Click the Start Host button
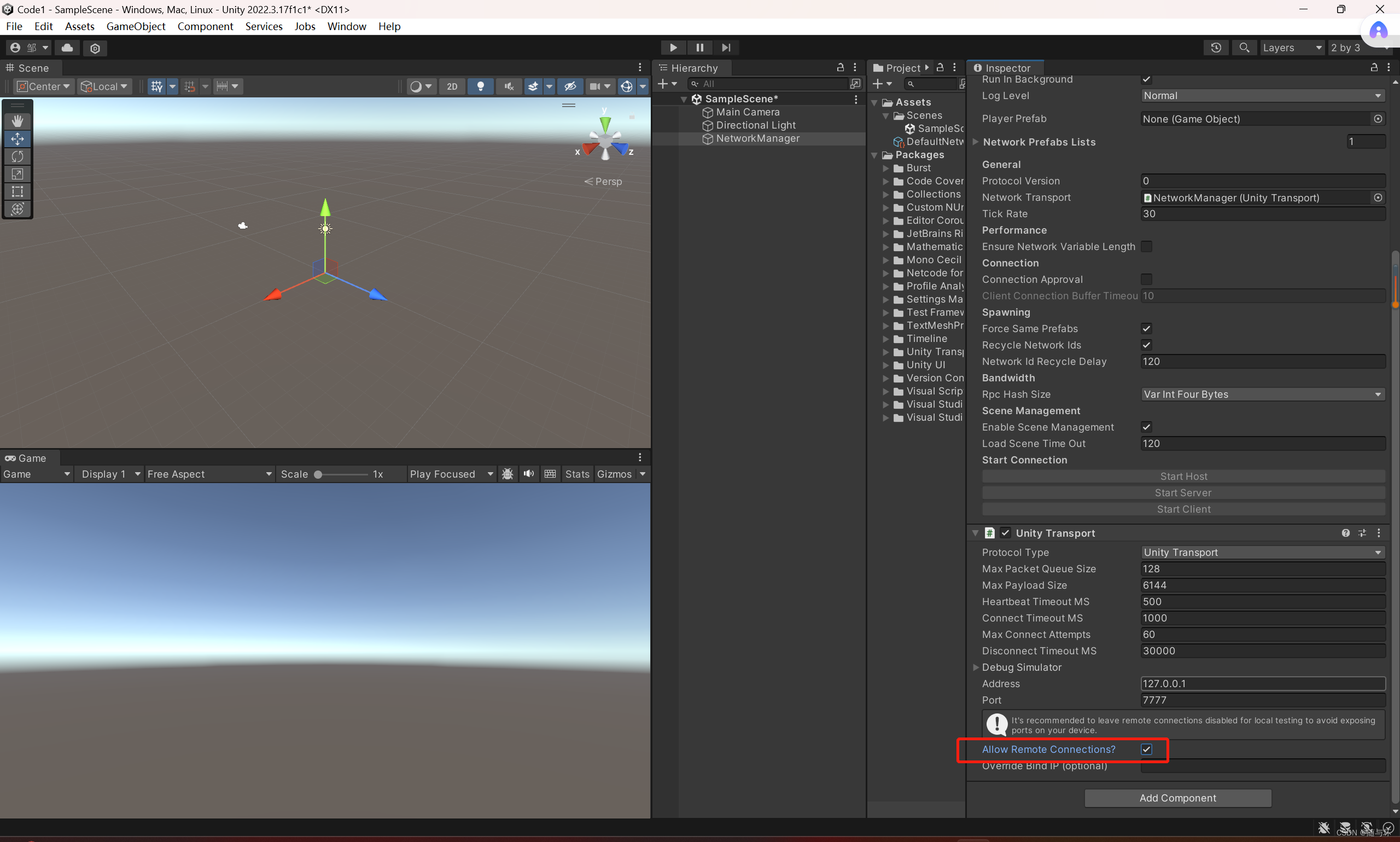 pyautogui.click(x=1183, y=476)
